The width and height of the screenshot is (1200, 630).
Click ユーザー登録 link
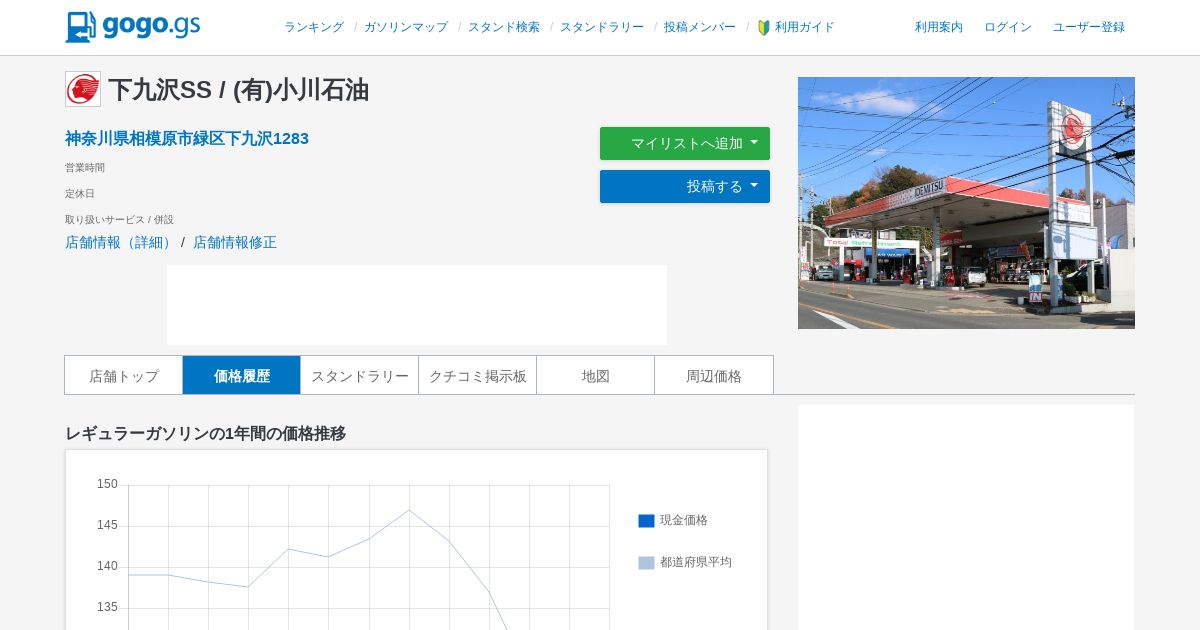1089,27
